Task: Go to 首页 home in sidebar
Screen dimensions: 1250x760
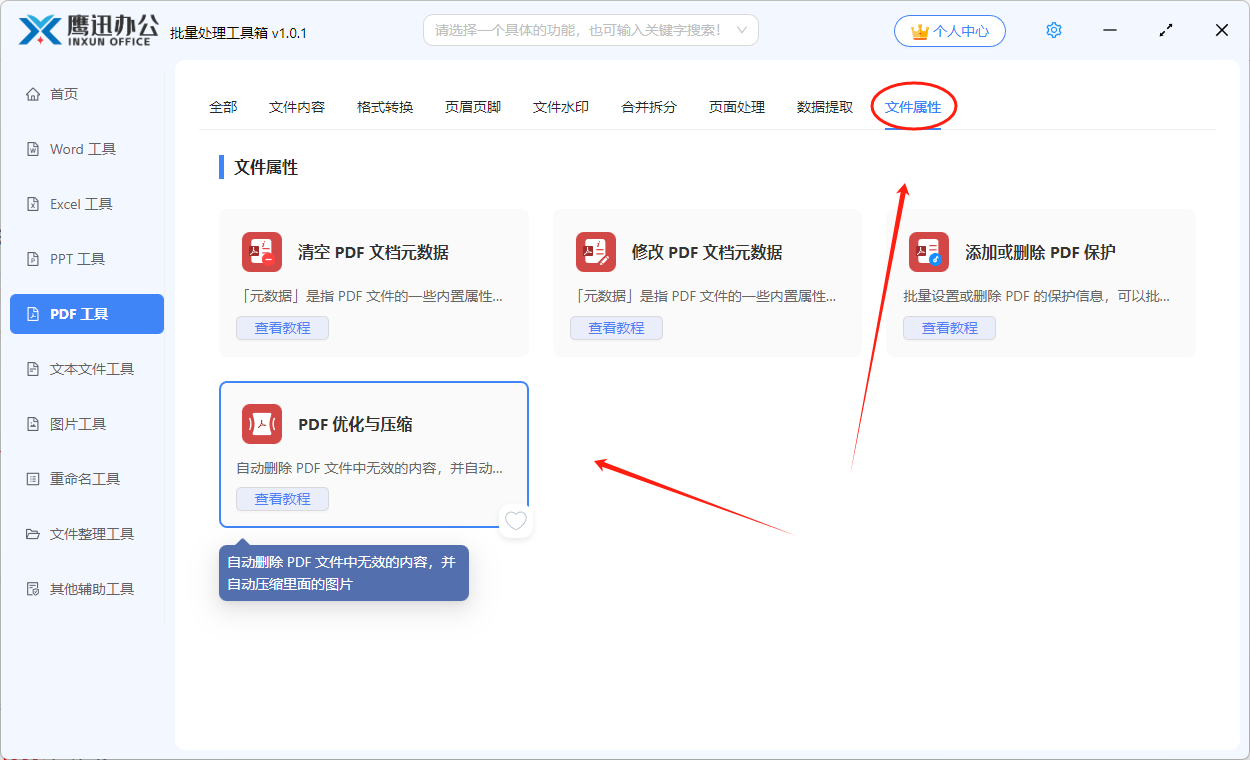Action: click(x=64, y=94)
